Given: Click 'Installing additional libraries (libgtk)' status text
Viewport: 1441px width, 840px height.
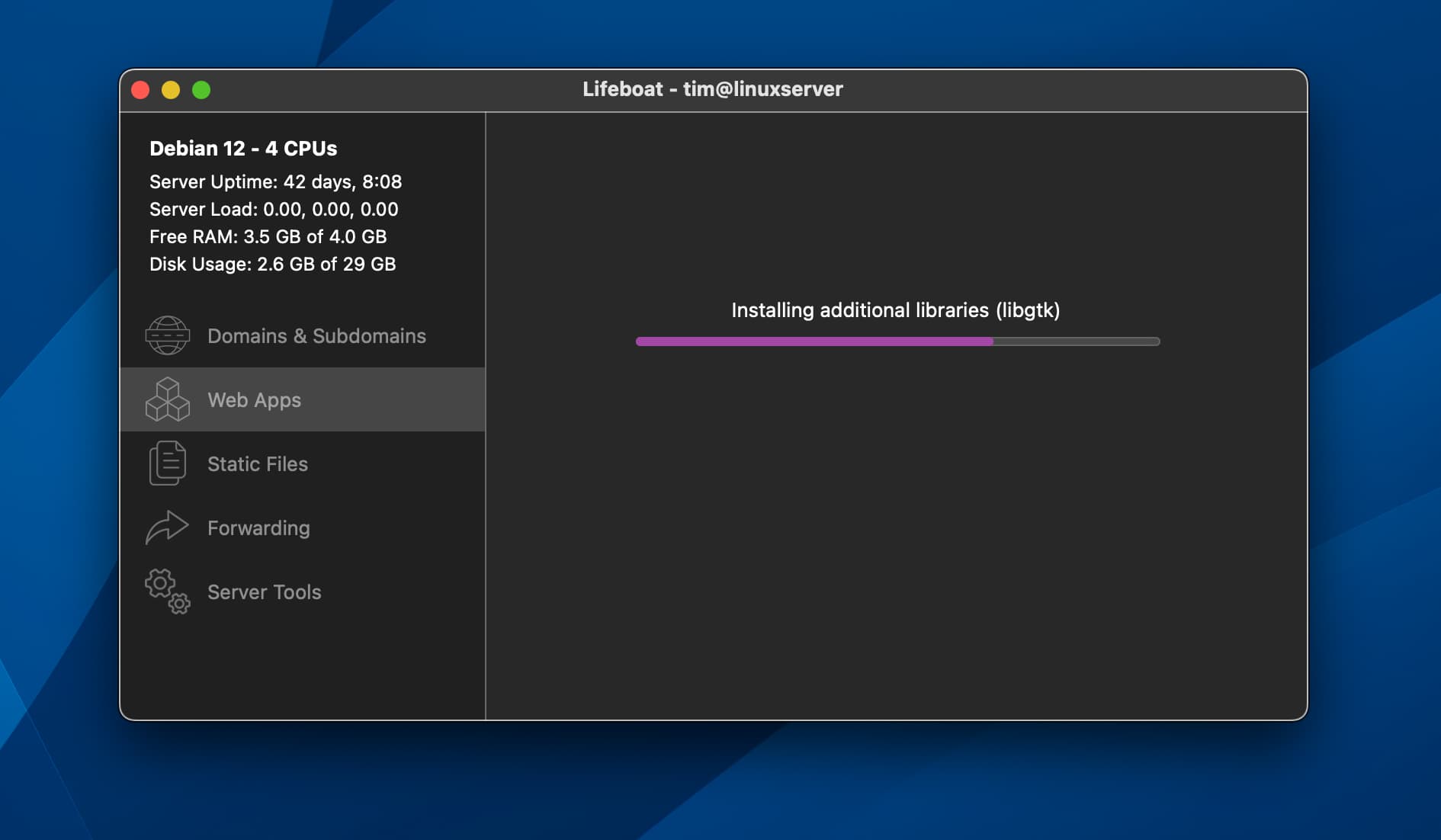Looking at the screenshot, I should click(x=896, y=310).
